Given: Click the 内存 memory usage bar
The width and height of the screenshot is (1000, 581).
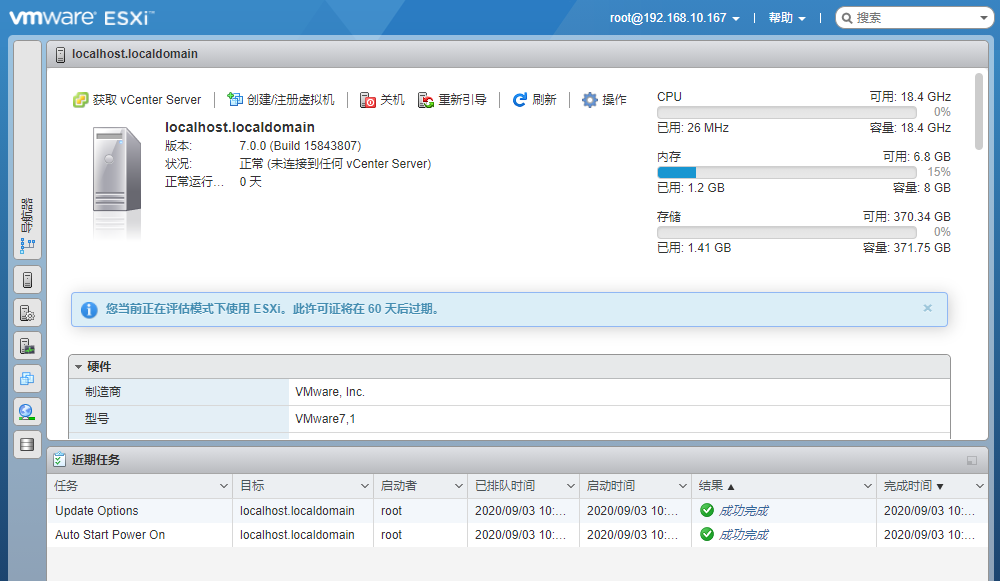Looking at the screenshot, I should [786, 173].
